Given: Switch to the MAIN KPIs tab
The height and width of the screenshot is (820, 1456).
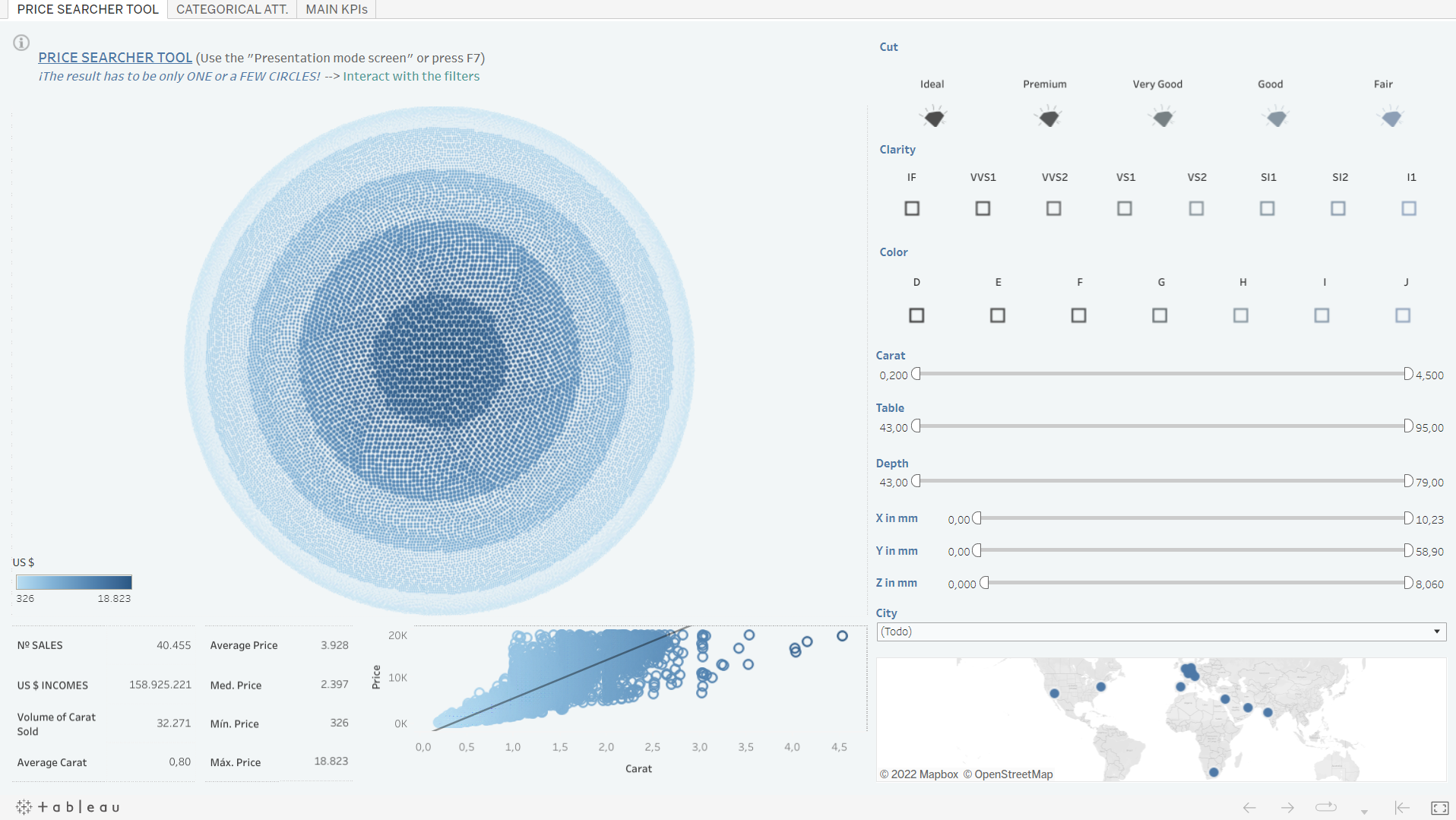Looking at the screenshot, I should 336,9.
